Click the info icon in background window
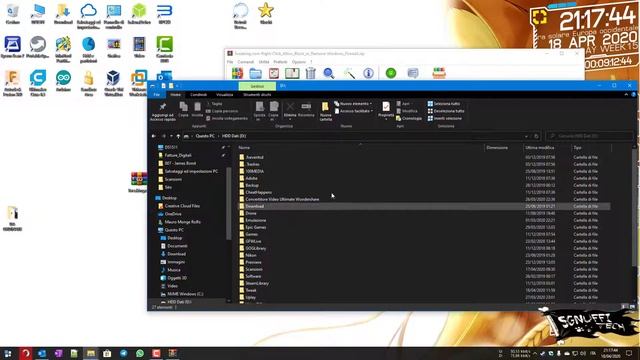 coord(368,73)
